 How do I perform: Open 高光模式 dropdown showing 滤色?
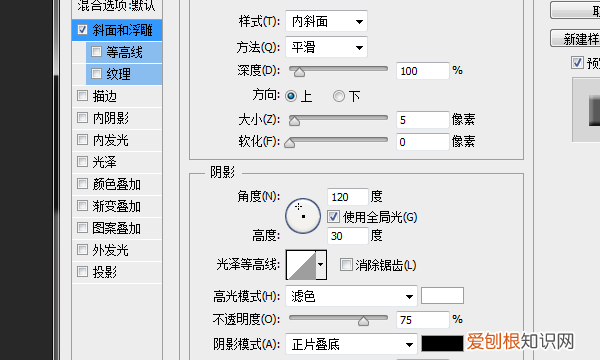coord(351,296)
